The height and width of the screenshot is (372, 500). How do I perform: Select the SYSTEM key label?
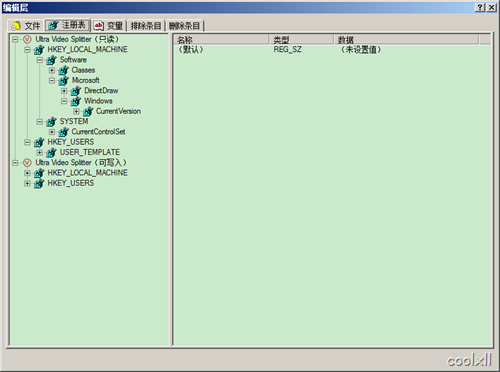(x=74, y=122)
